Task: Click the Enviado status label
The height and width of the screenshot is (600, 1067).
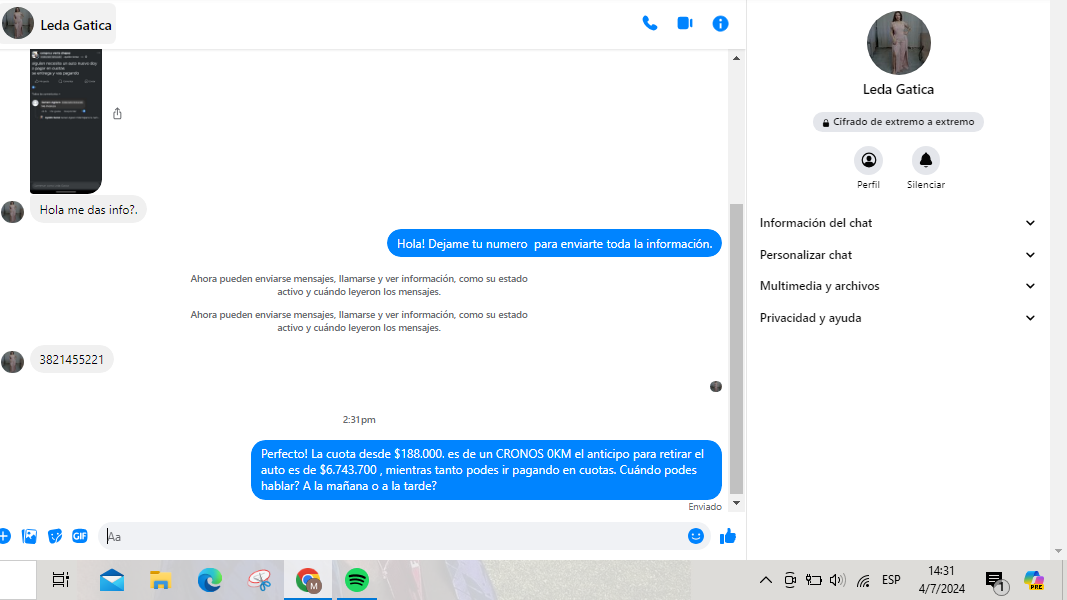Action: coord(704,507)
